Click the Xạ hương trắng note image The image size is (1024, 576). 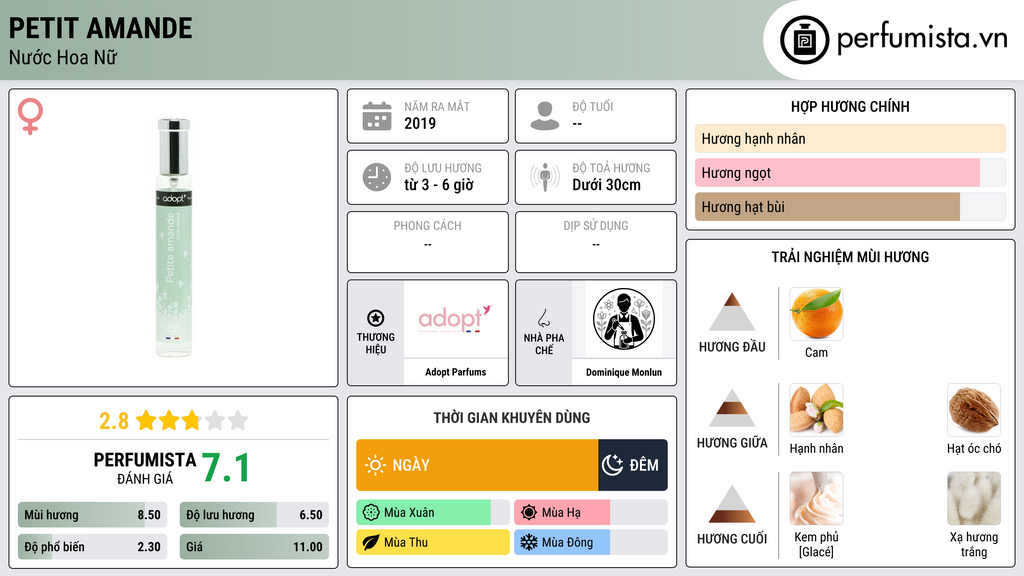coord(974,498)
